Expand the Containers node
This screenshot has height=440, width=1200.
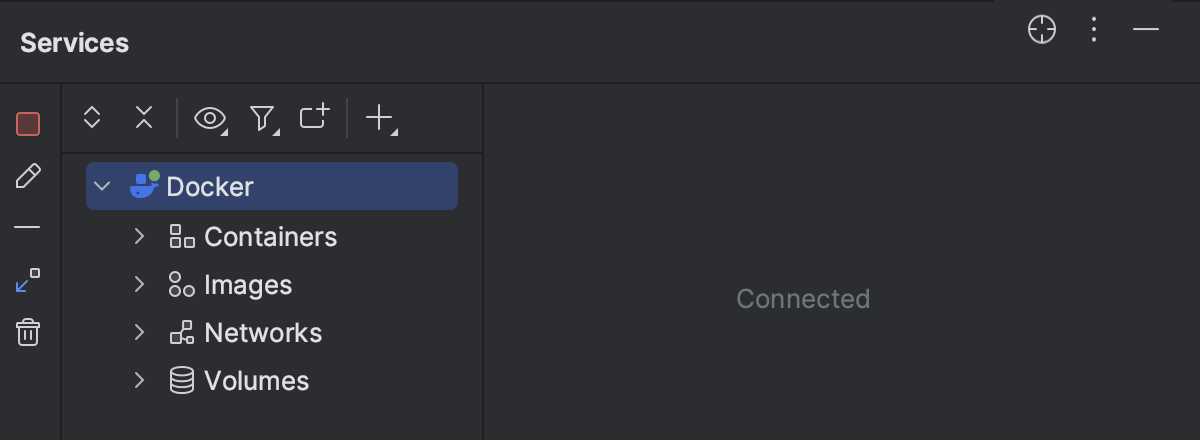point(140,236)
